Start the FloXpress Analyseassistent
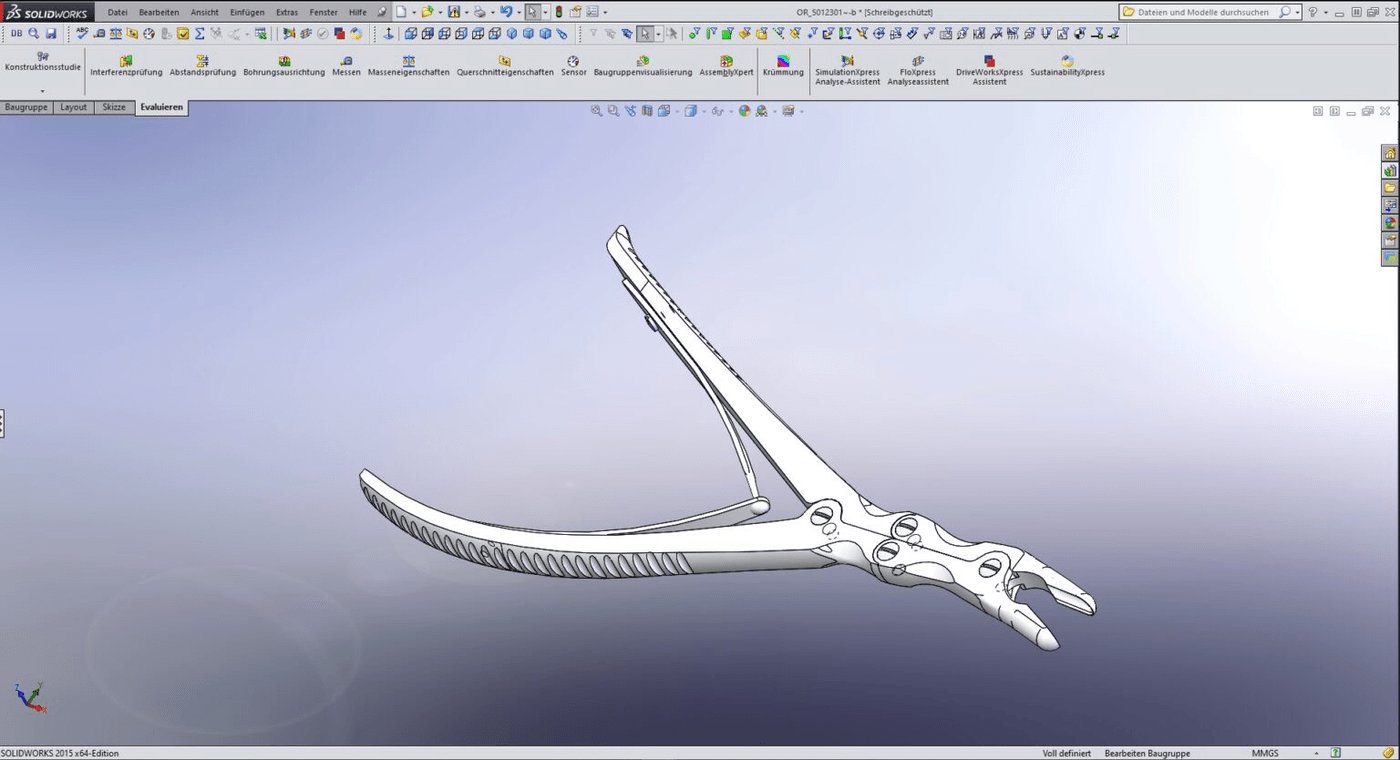The height and width of the screenshot is (760, 1400). click(x=916, y=65)
